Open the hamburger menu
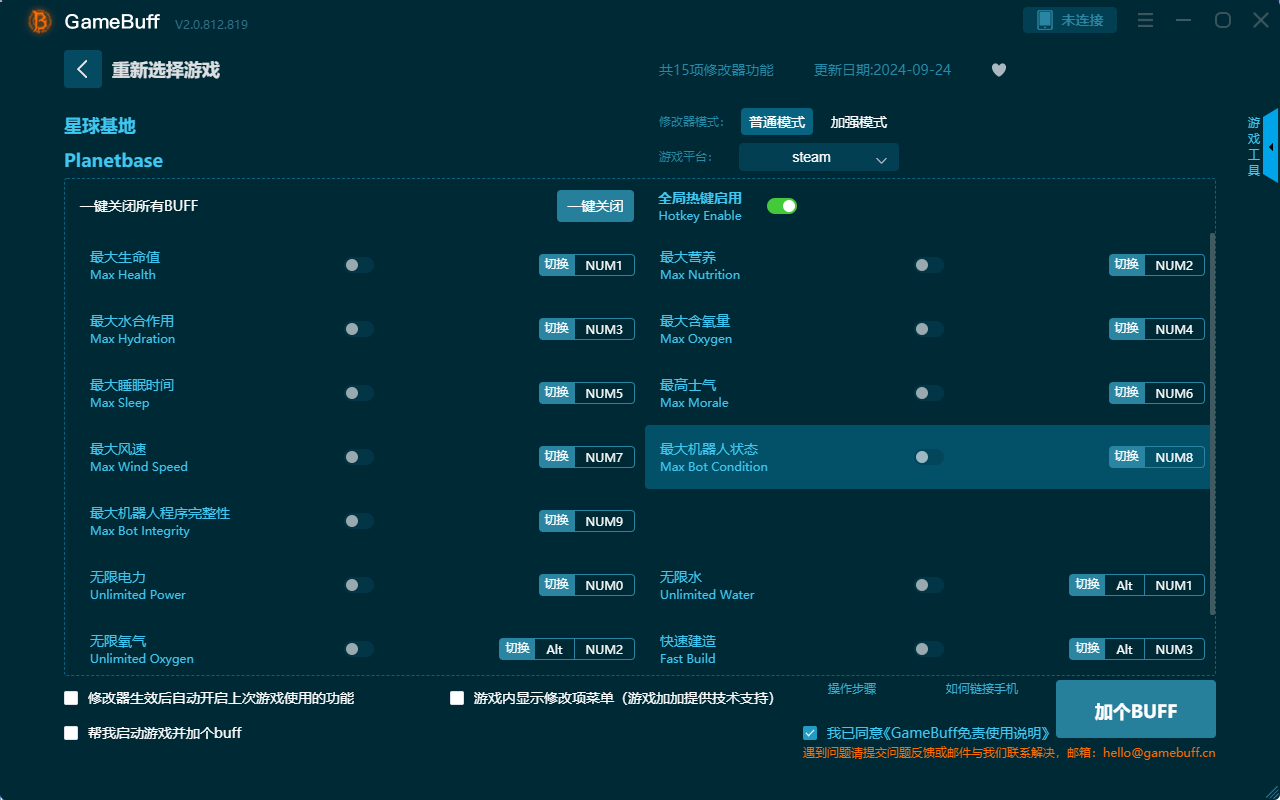Image resolution: width=1280 pixels, height=800 pixels. 1145,19
